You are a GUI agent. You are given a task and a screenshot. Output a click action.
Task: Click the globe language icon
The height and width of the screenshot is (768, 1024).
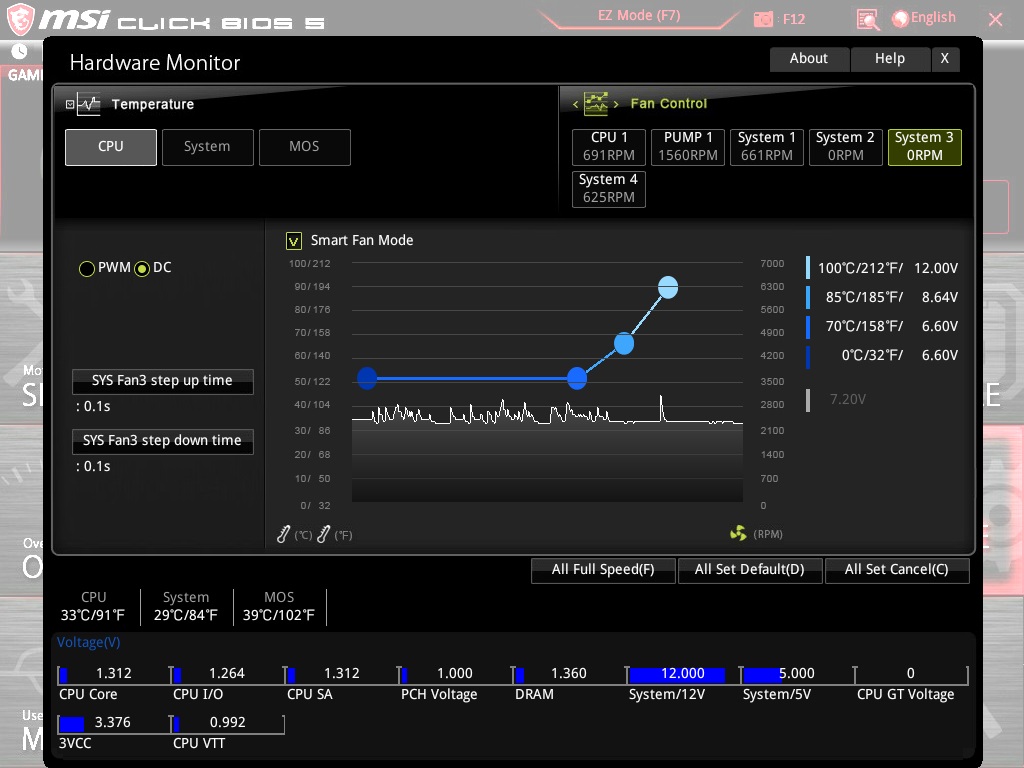coord(900,18)
